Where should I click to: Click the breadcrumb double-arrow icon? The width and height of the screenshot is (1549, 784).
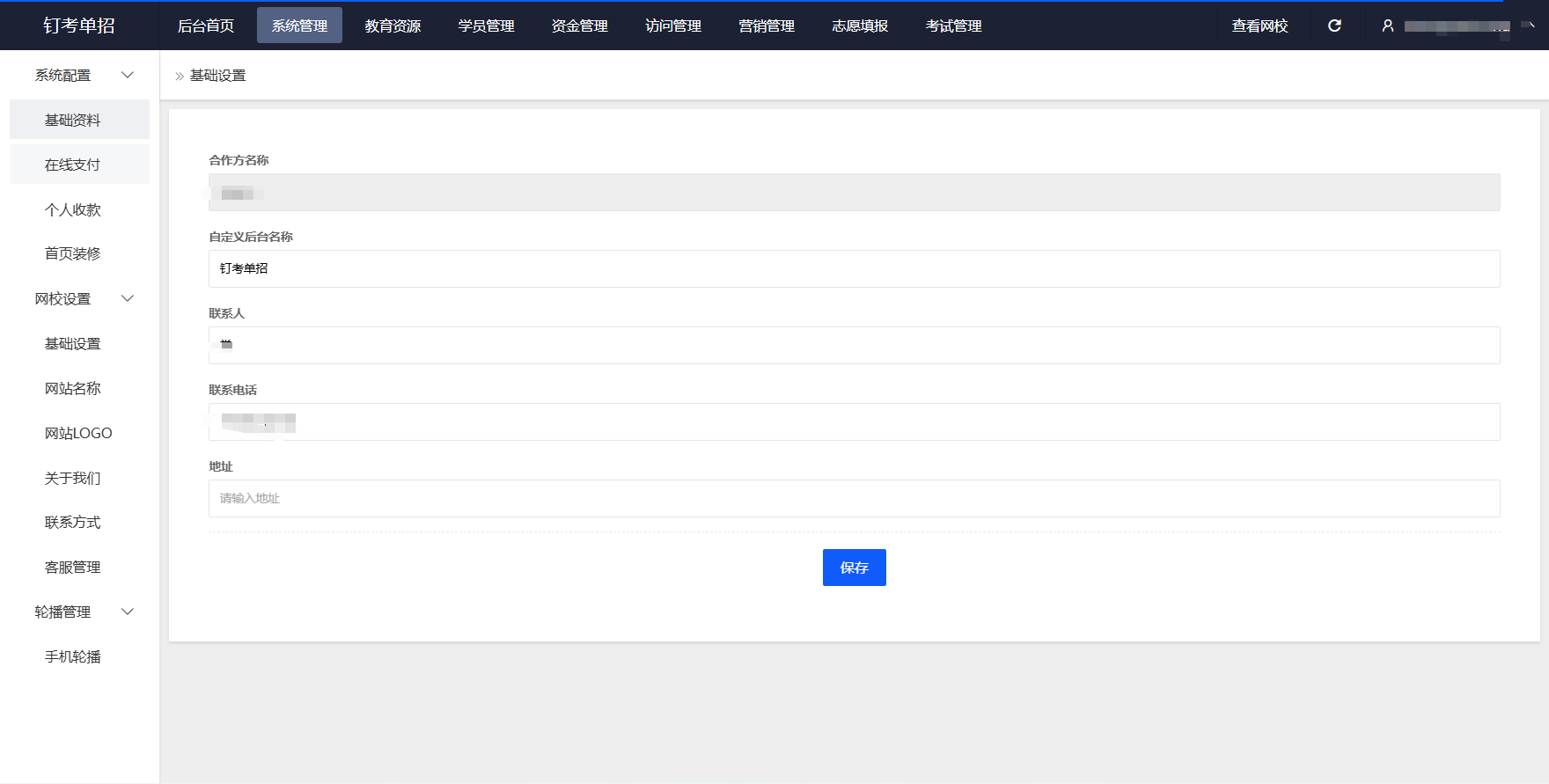coord(180,77)
